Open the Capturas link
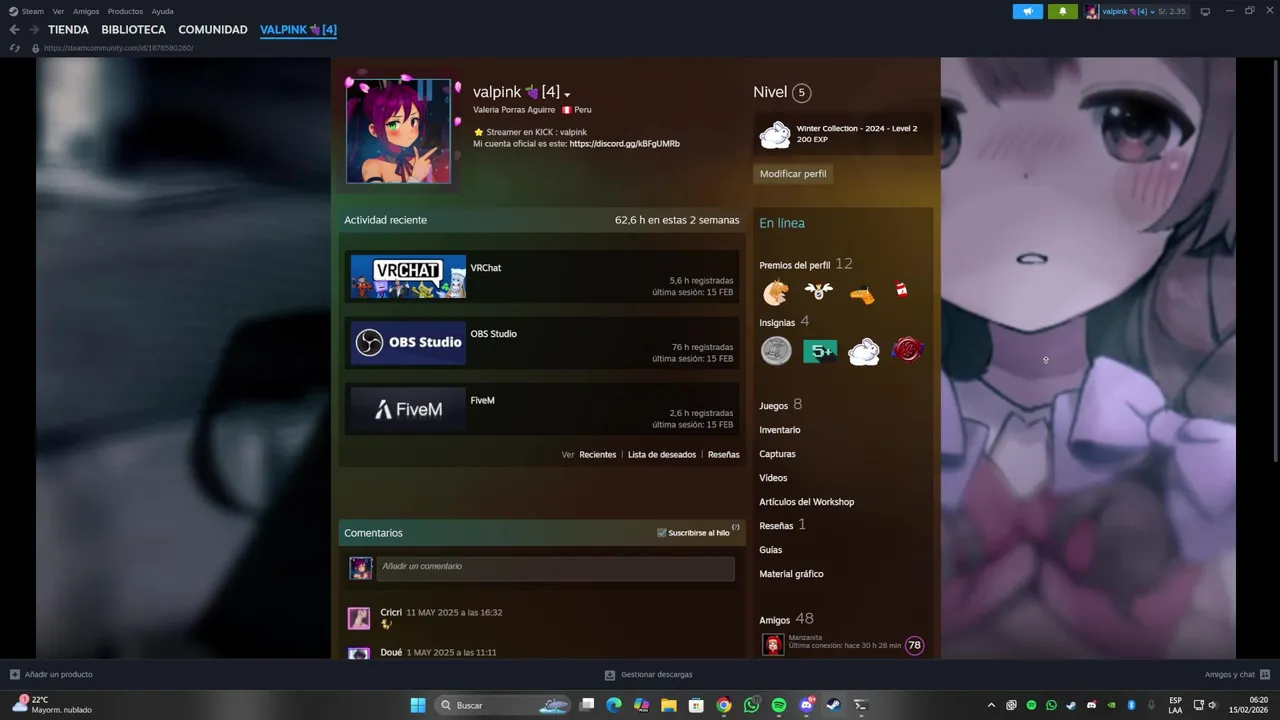 click(x=777, y=454)
